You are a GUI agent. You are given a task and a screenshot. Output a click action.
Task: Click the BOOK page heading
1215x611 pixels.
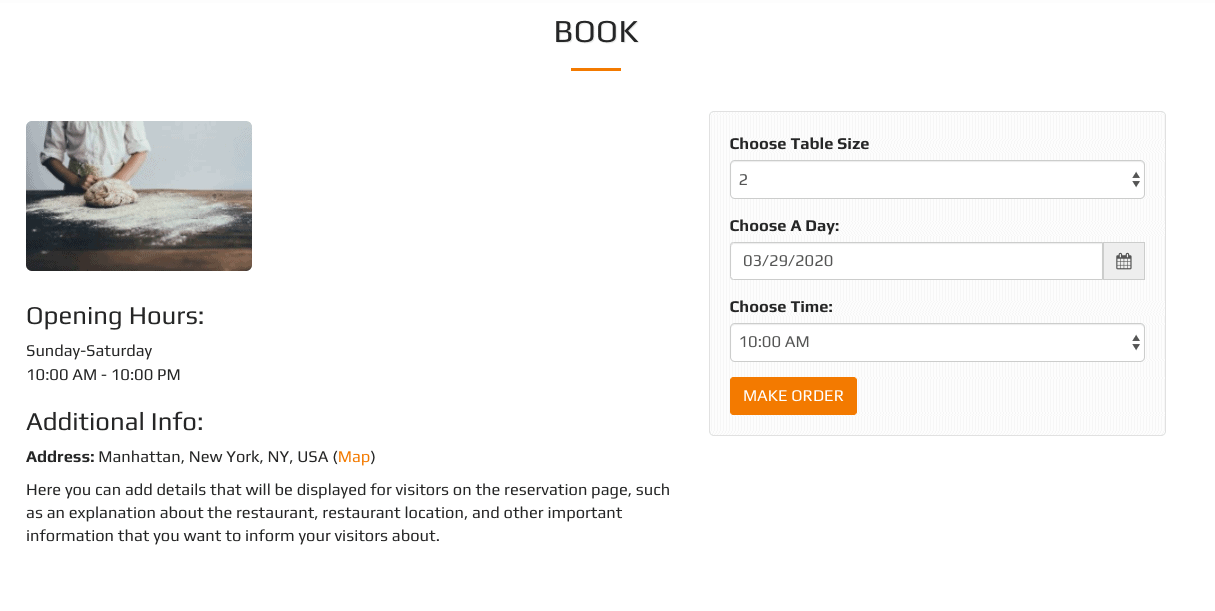[x=596, y=32]
